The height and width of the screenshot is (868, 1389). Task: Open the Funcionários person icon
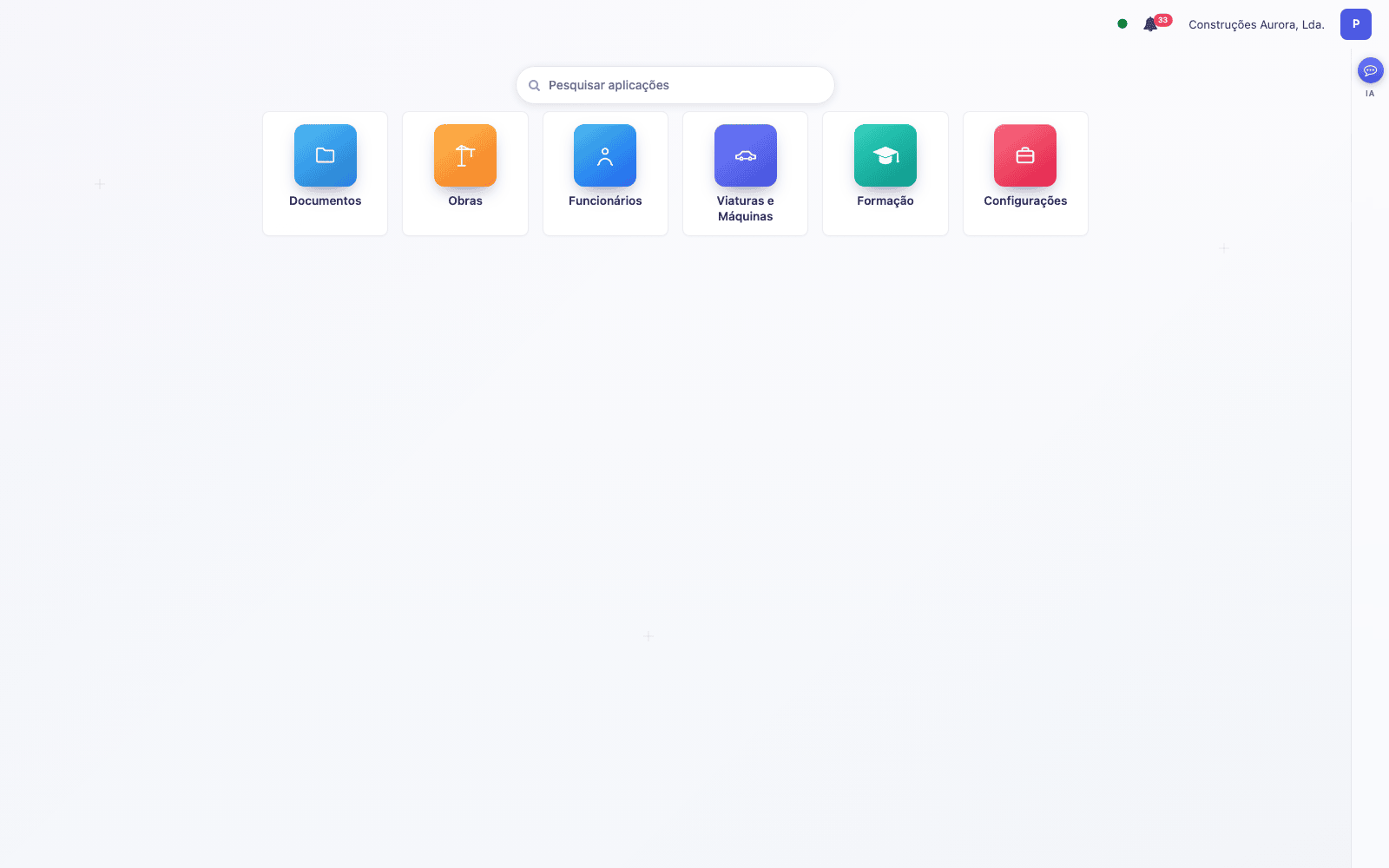tap(605, 155)
